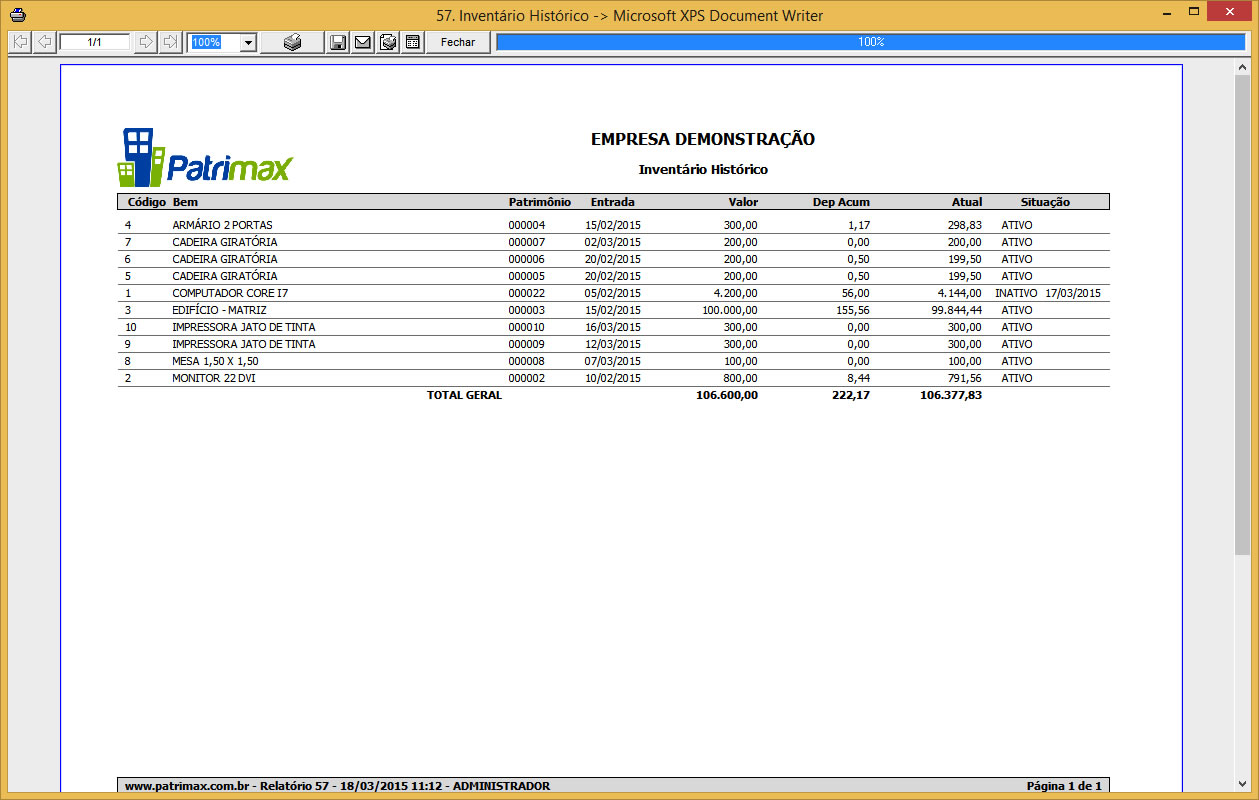The height and width of the screenshot is (800, 1259).
Task: Click total current value 106.377,83
Action: [951, 395]
